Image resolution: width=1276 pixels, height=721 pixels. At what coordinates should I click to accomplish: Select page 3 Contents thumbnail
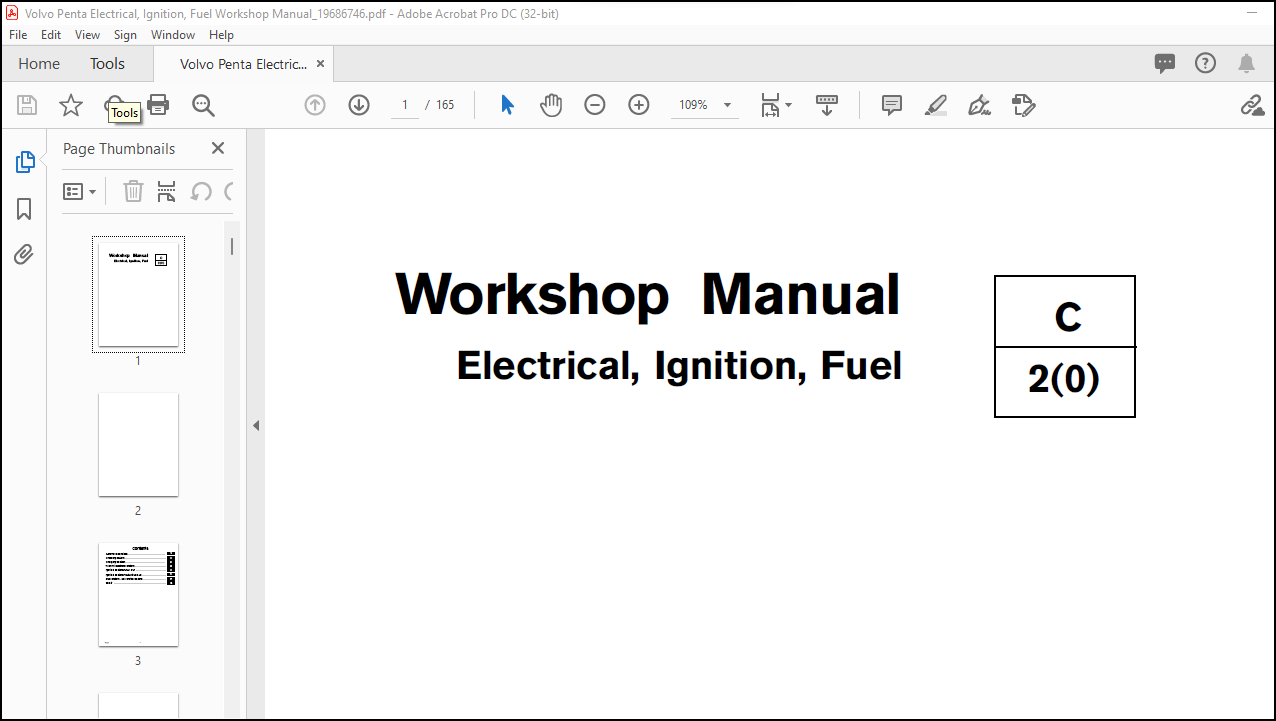click(138, 594)
